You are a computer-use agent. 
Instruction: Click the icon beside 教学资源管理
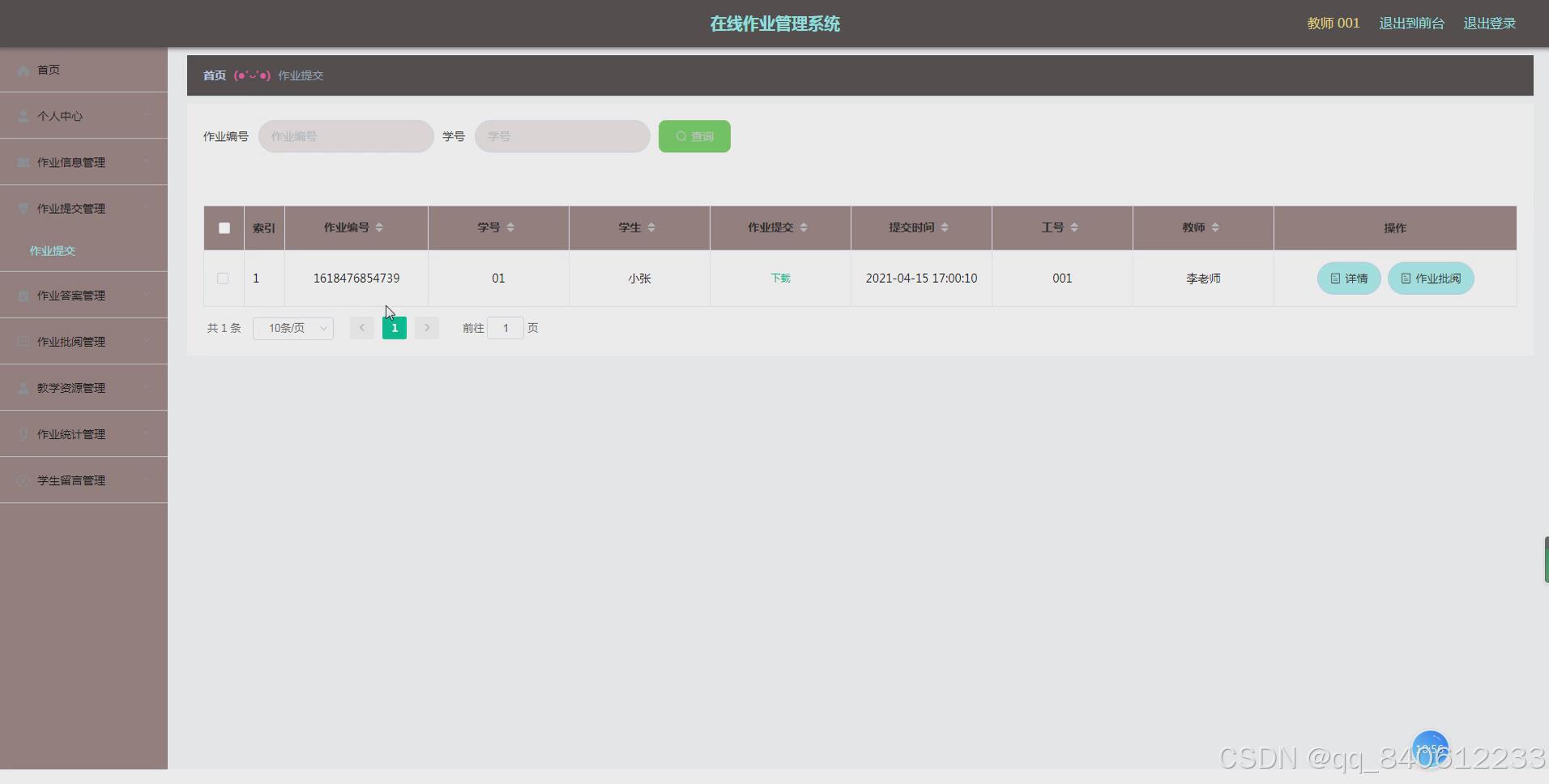click(x=23, y=388)
